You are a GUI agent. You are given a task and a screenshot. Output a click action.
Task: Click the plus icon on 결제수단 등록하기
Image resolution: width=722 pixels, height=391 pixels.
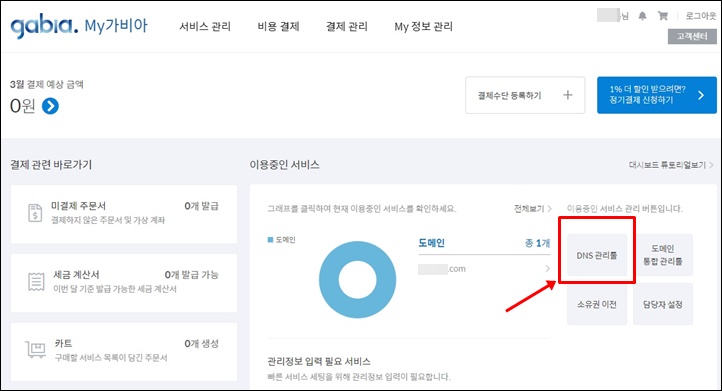point(568,95)
